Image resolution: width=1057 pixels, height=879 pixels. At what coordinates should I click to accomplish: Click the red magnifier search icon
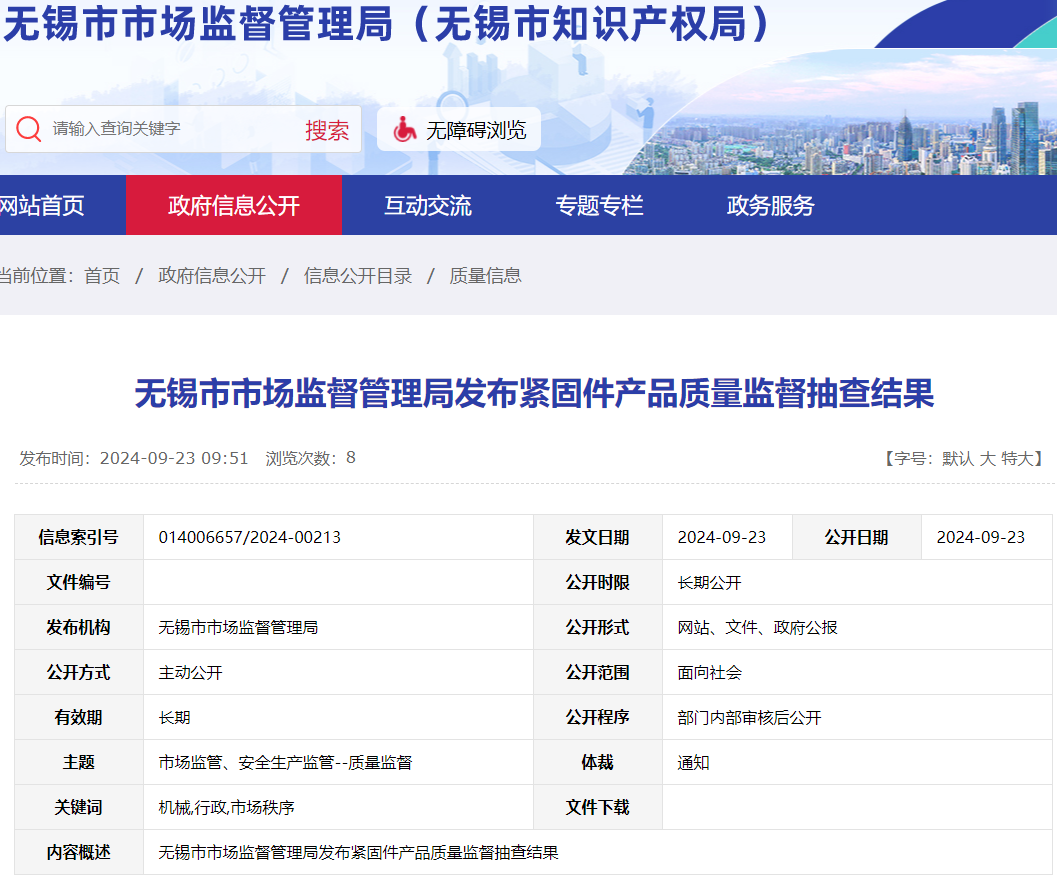pos(28,128)
